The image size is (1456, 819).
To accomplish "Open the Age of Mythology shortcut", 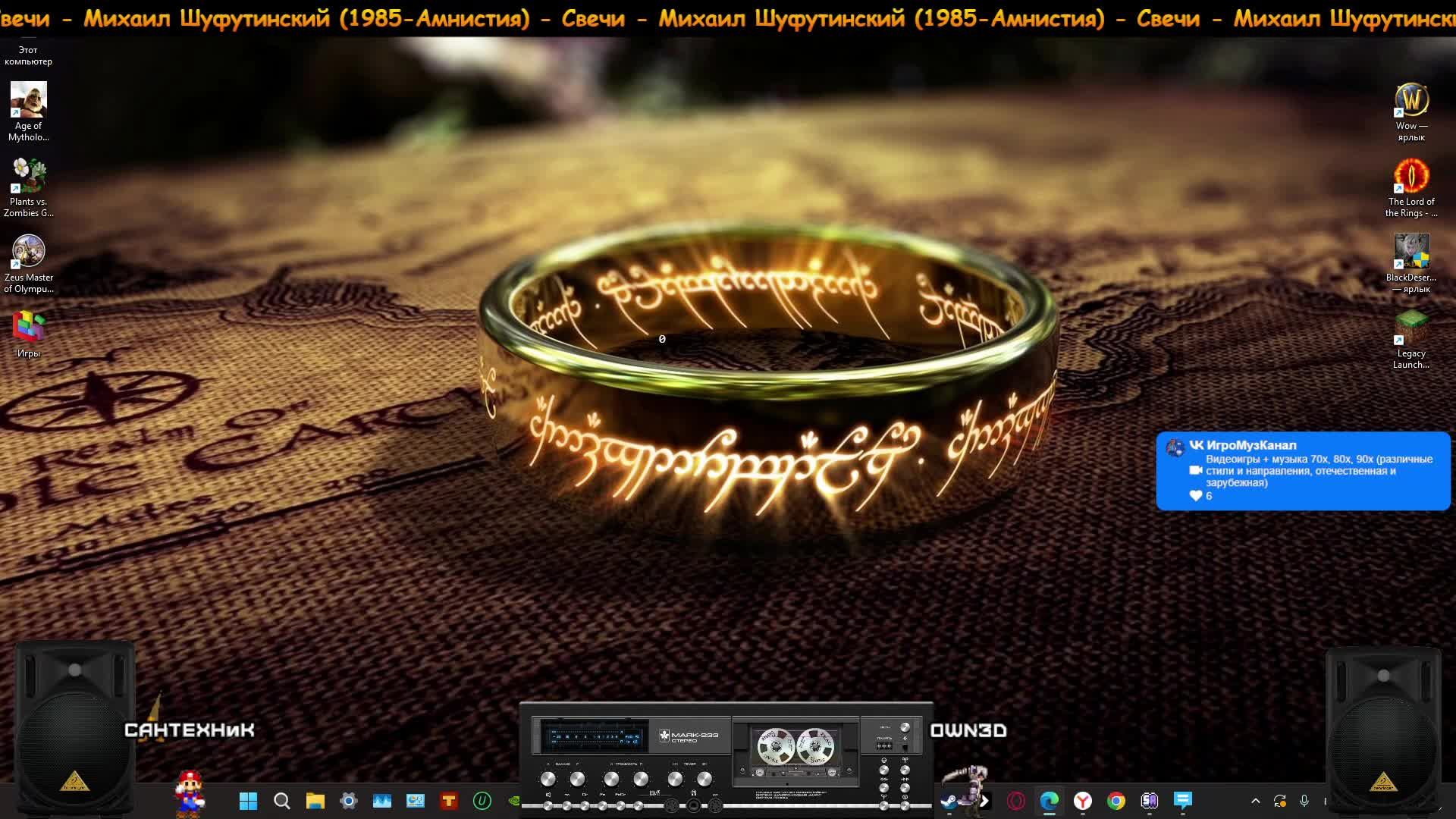I will (x=29, y=100).
